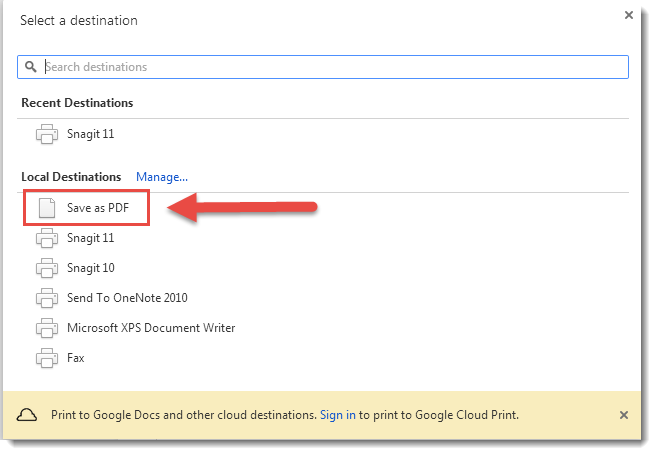Click the Save as PDF document icon
Image resolution: width=656 pixels, height=455 pixels.
[46, 208]
